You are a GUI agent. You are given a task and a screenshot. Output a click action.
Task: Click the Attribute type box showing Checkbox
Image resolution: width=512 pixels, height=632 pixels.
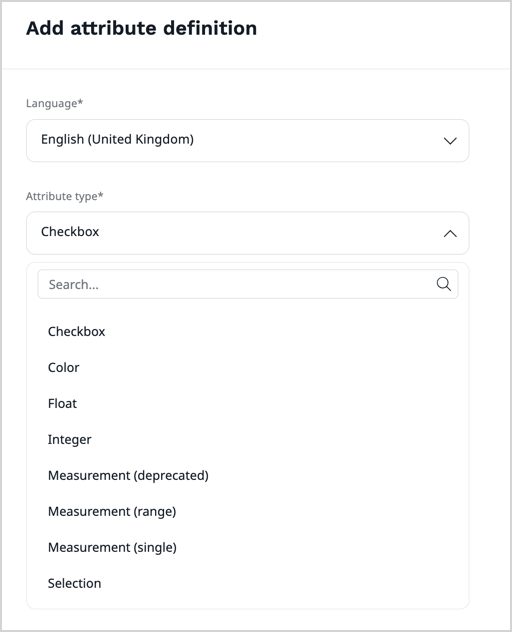tap(248, 233)
